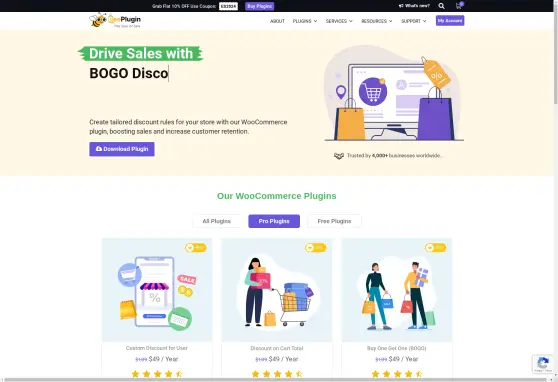This screenshot has width=558, height=382.
Task: Open the Discount on Cart Total title link
Action: tap(277, 348)
